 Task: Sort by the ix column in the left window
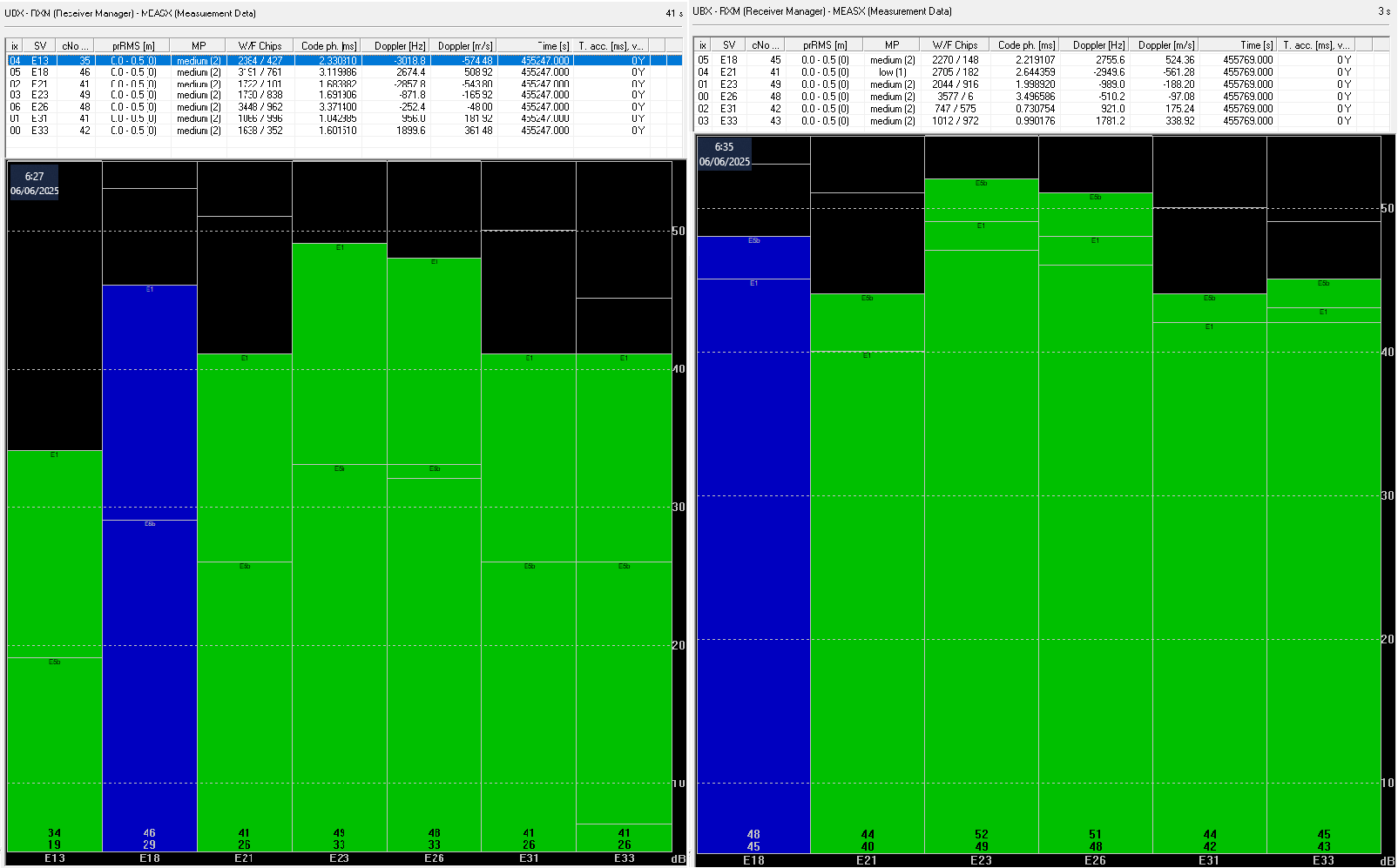point(15,46)
